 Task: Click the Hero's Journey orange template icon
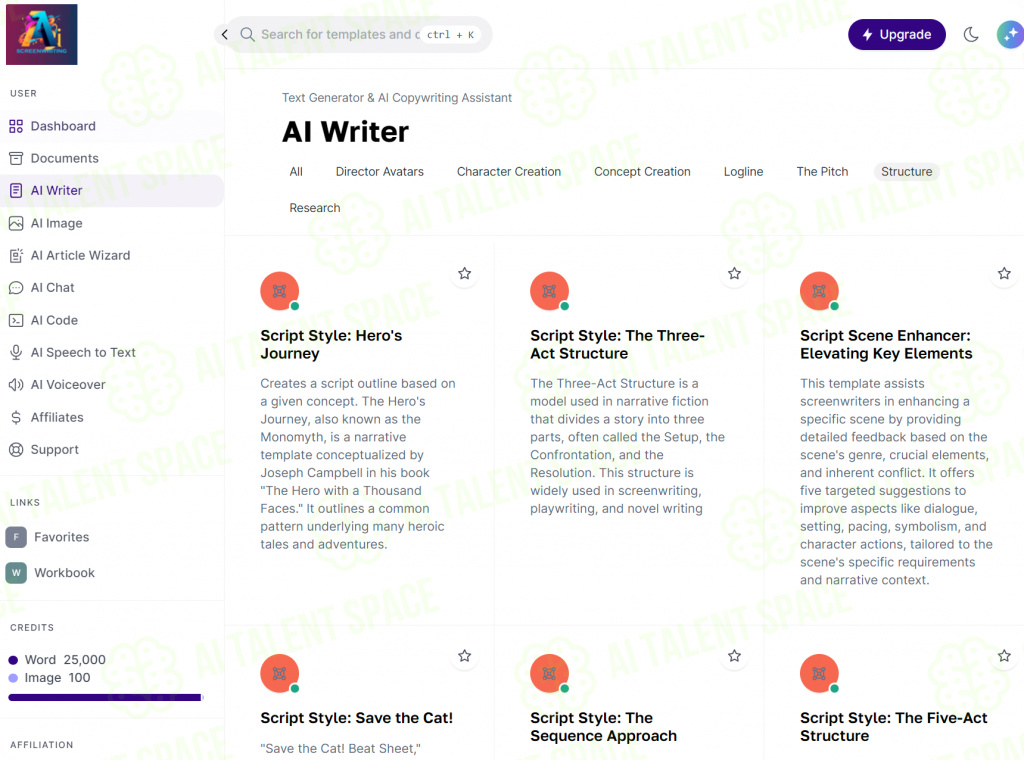[280, 291]
